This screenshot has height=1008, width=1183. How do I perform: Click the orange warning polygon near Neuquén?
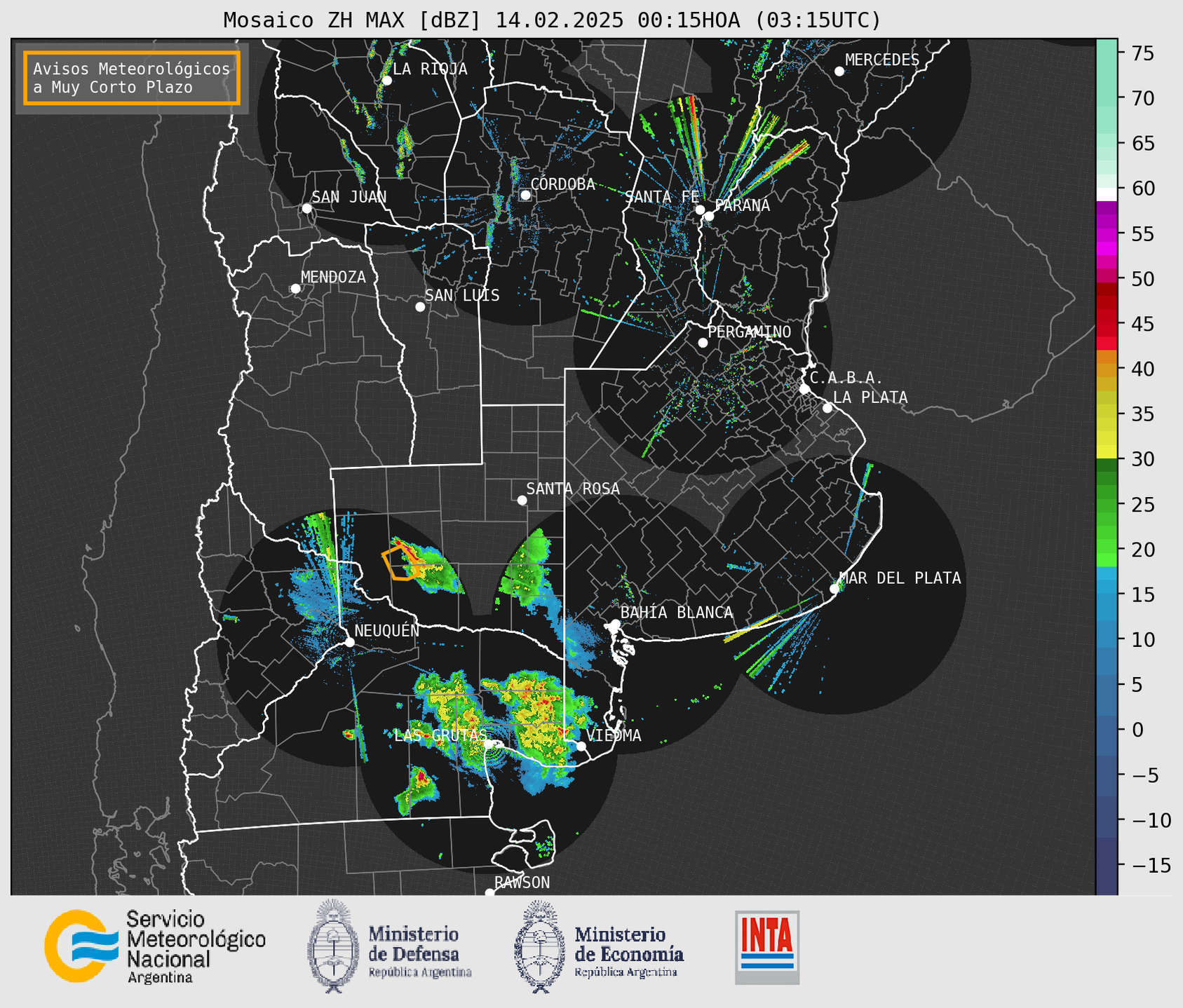[401, 564]
